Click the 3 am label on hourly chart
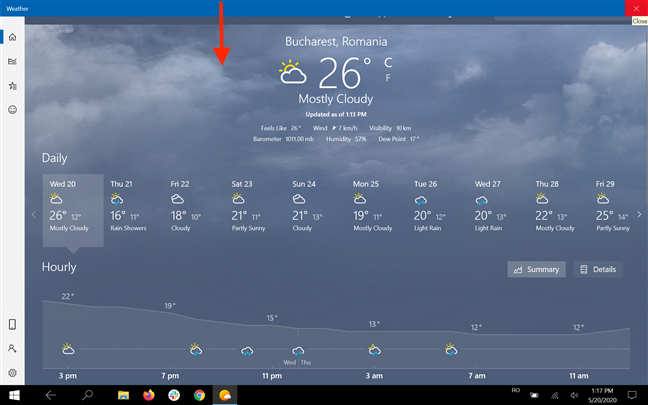This screenshot has width=648, height=405. click(x=374, y=376)
